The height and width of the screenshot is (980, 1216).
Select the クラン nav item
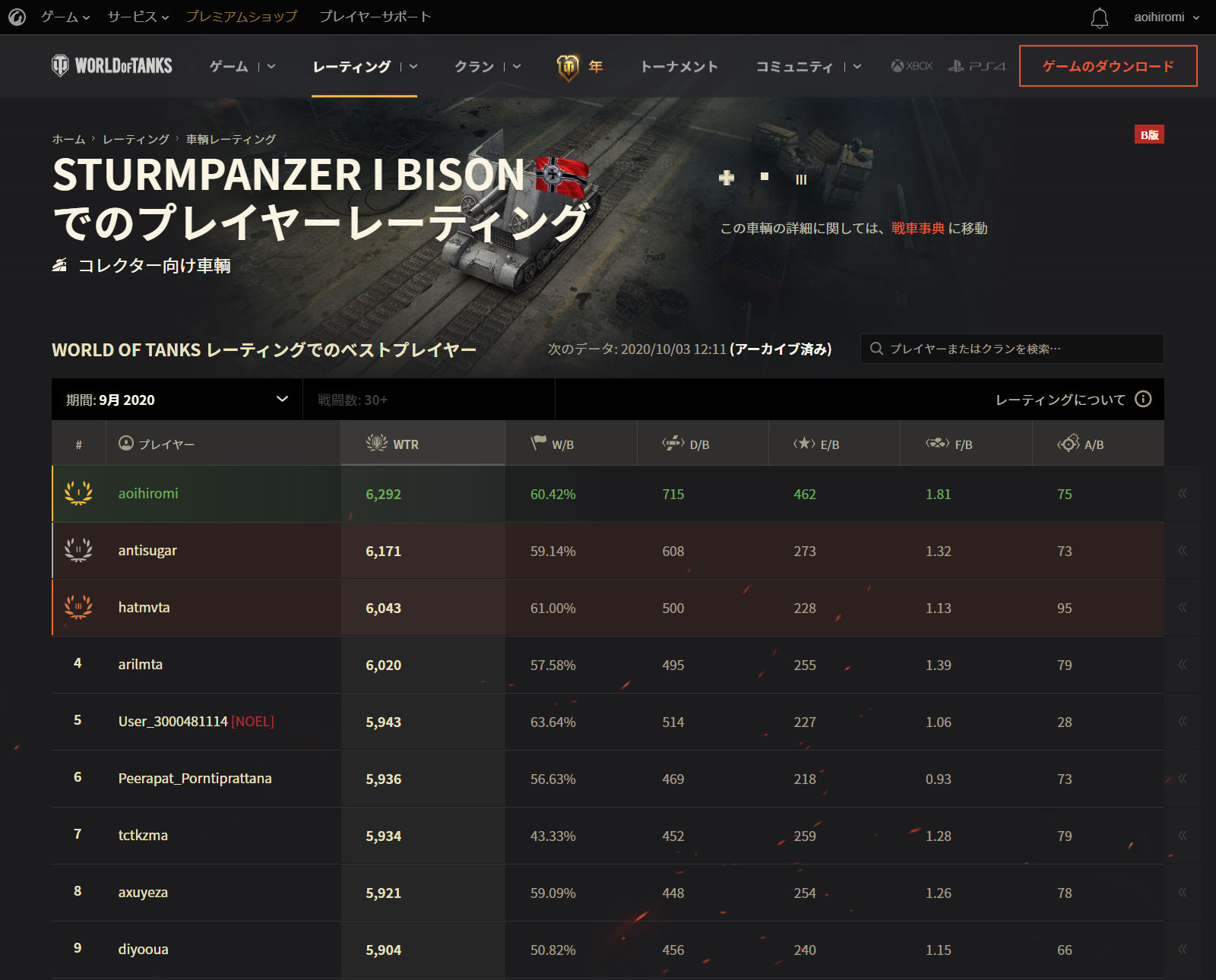coord(474,67)
